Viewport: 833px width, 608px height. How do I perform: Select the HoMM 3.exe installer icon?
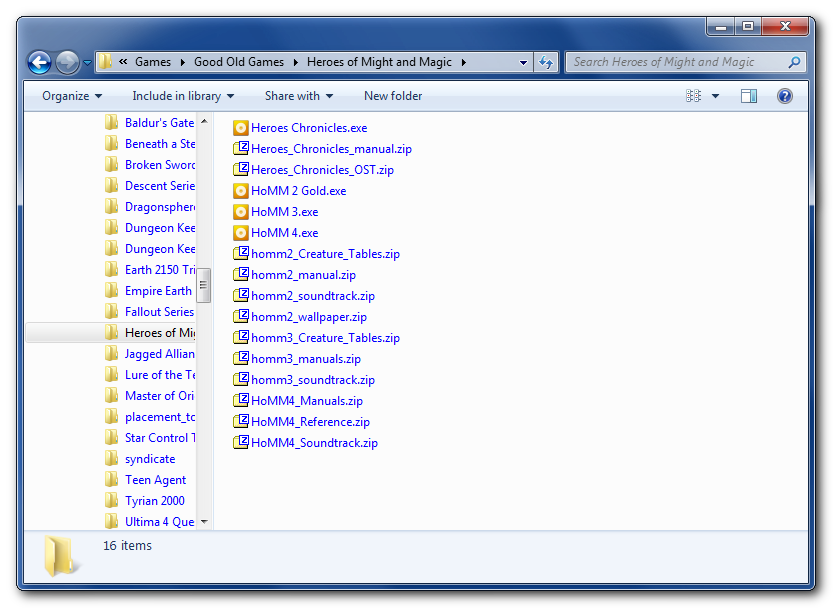click(x=241, y=212)
